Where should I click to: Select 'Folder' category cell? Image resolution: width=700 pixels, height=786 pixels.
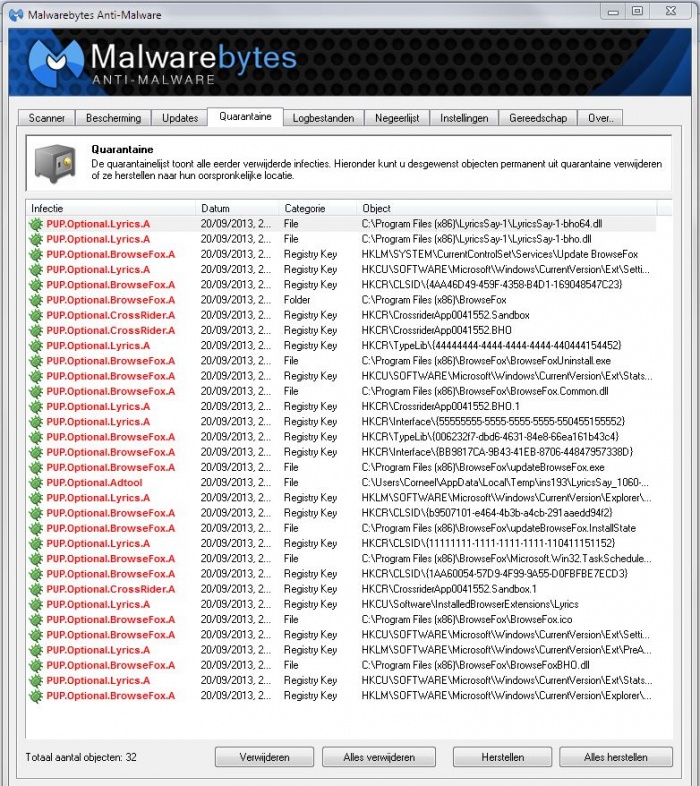coord(297,300)
